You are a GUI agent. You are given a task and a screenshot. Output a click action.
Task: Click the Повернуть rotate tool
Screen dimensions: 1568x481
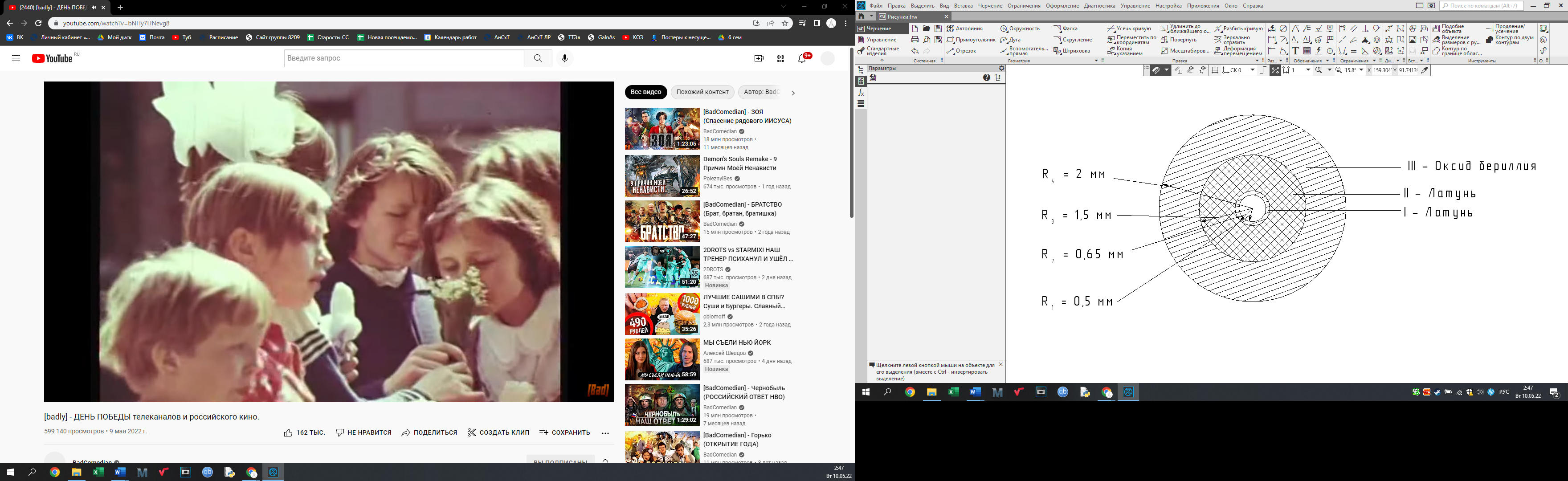[x=1179, y=40]
